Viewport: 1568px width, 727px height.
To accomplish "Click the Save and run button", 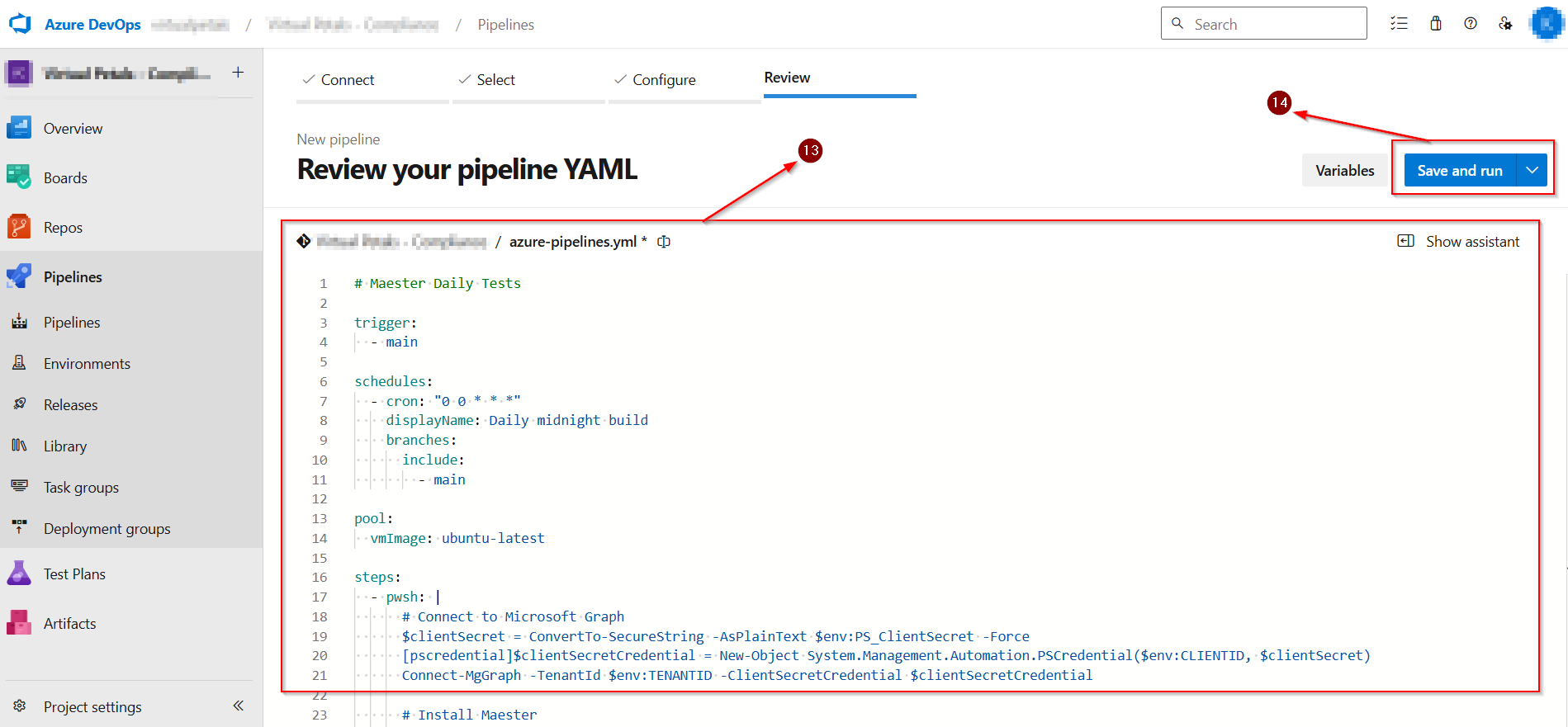I will 1460,171.
